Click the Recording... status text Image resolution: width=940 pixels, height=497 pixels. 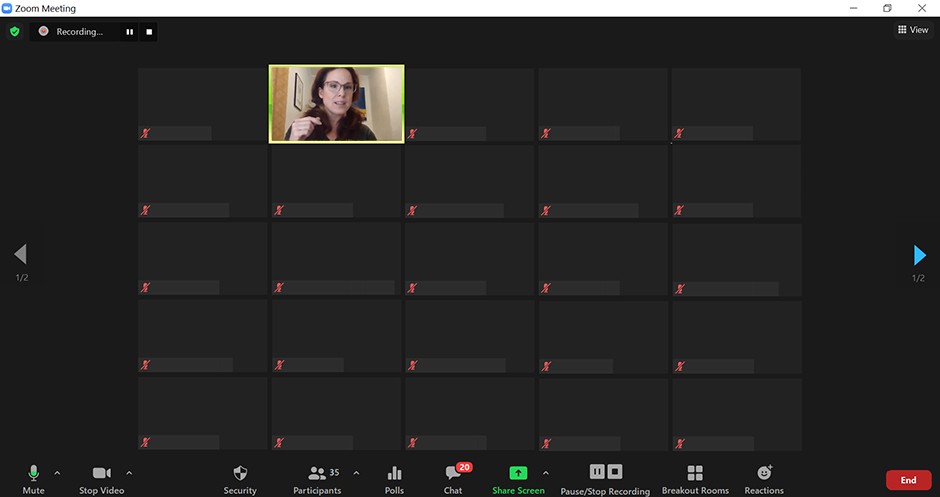[80, 32]
